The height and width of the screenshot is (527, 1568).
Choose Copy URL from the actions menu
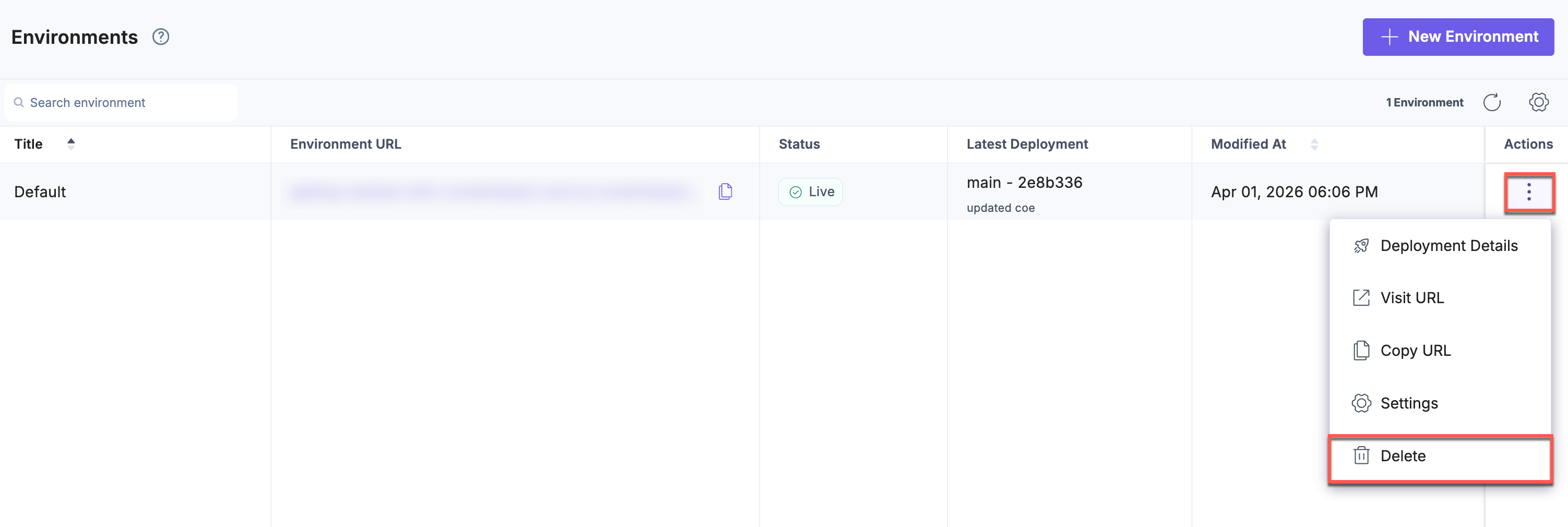(1417, 350)
